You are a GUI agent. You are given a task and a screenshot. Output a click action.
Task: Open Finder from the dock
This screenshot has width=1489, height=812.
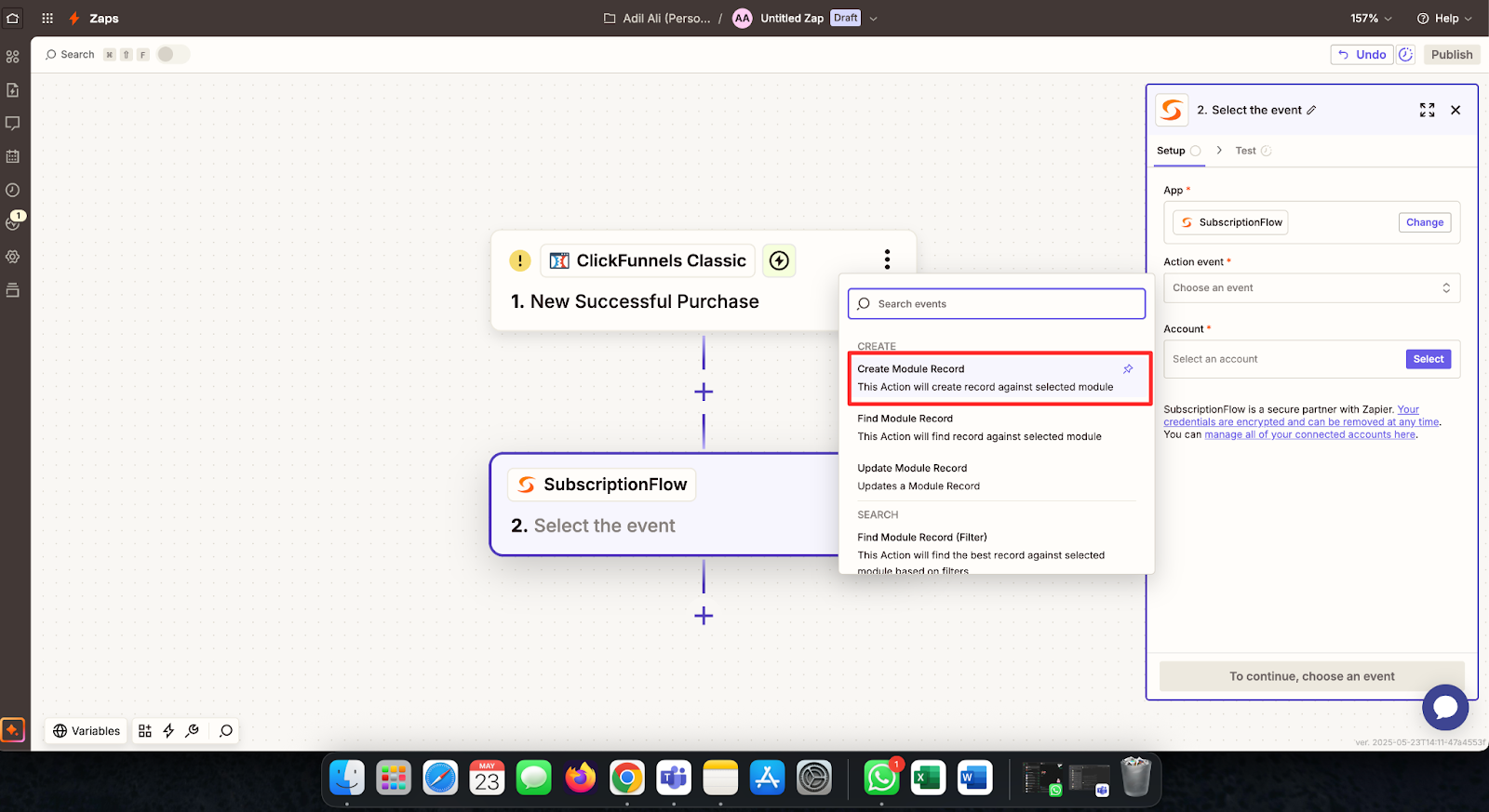pyautogui.click(x=347, y=778)
